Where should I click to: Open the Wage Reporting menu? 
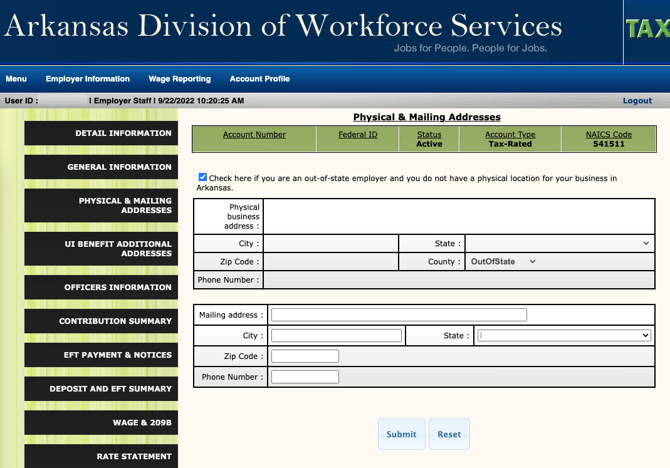pos(179,79)
